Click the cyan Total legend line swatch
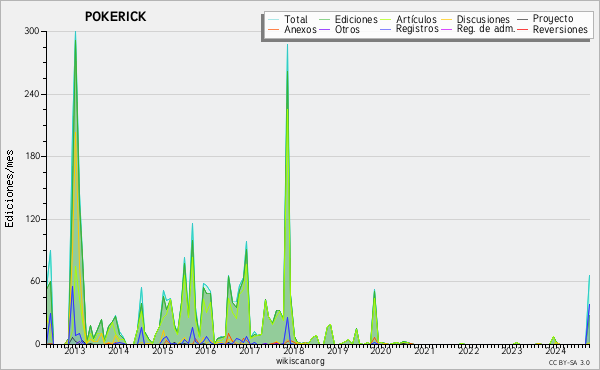Screen dimensions: 600x370 pos(274,19)
